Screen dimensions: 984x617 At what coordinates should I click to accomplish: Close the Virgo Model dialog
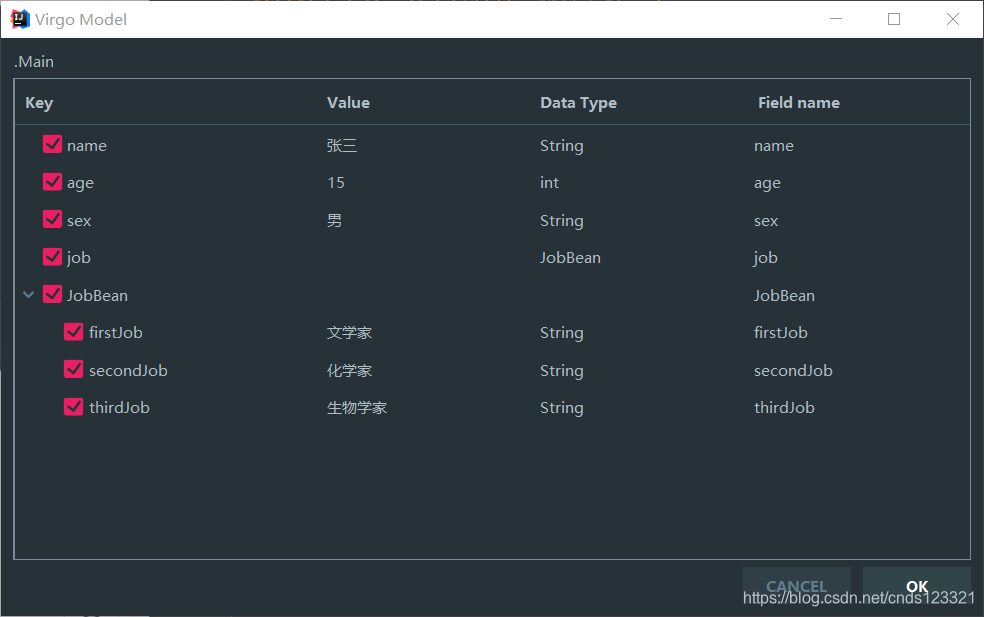point(953,19)
